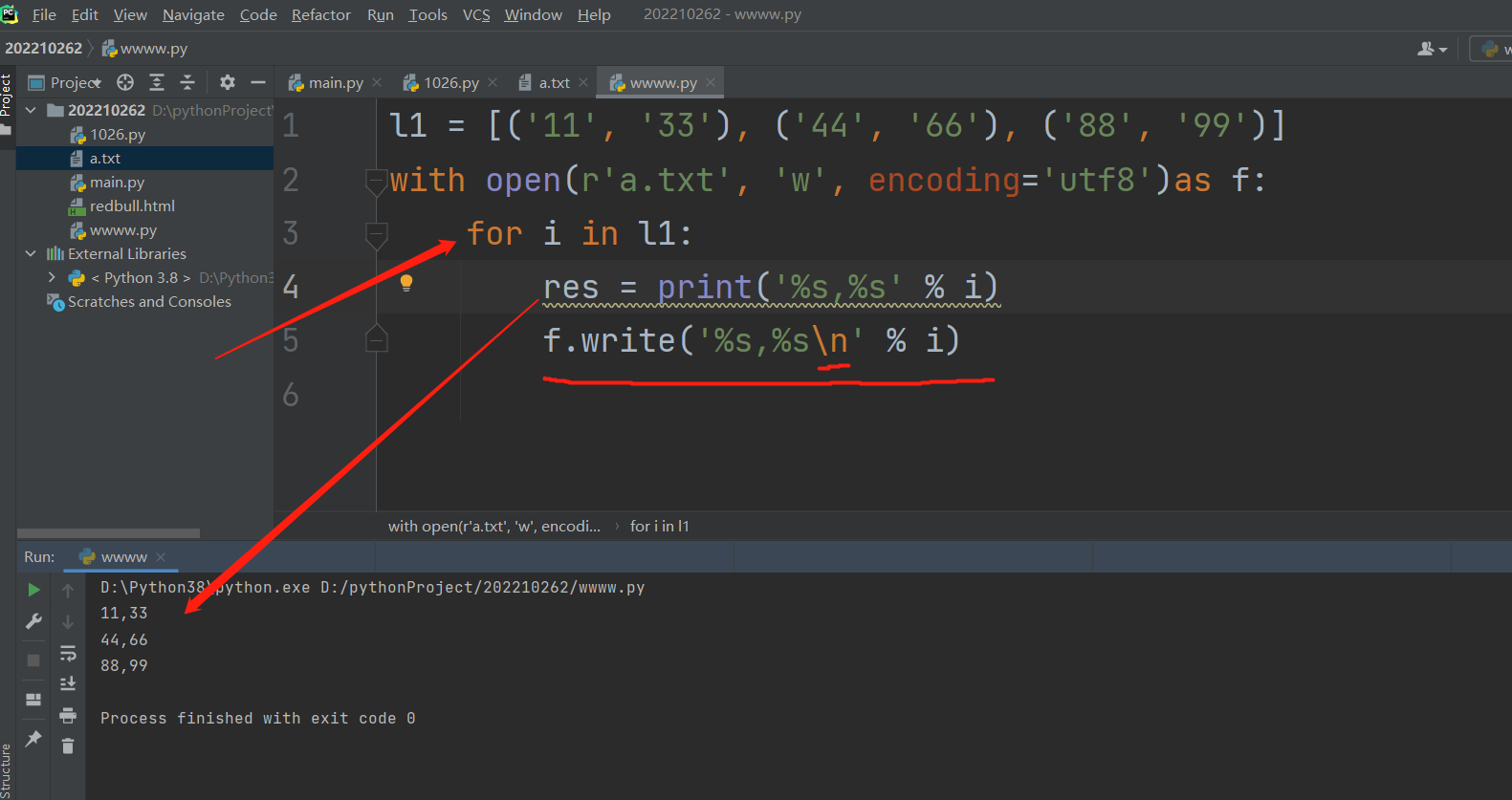This screenshot has width=1512, height=800.
Task: Open the Code menu
Action: click(258, 14)
